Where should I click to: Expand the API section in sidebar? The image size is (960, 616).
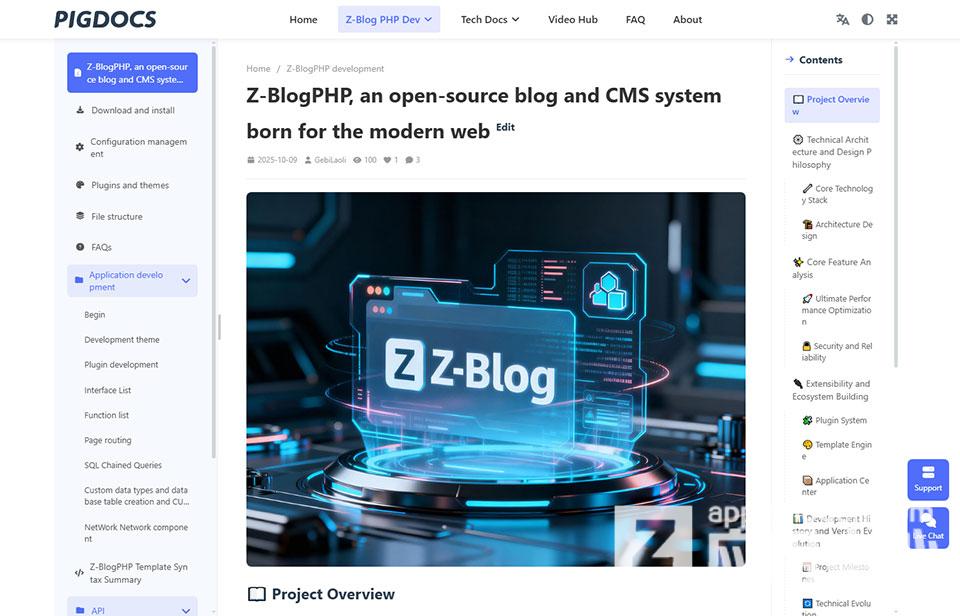[x=186, y=610]
